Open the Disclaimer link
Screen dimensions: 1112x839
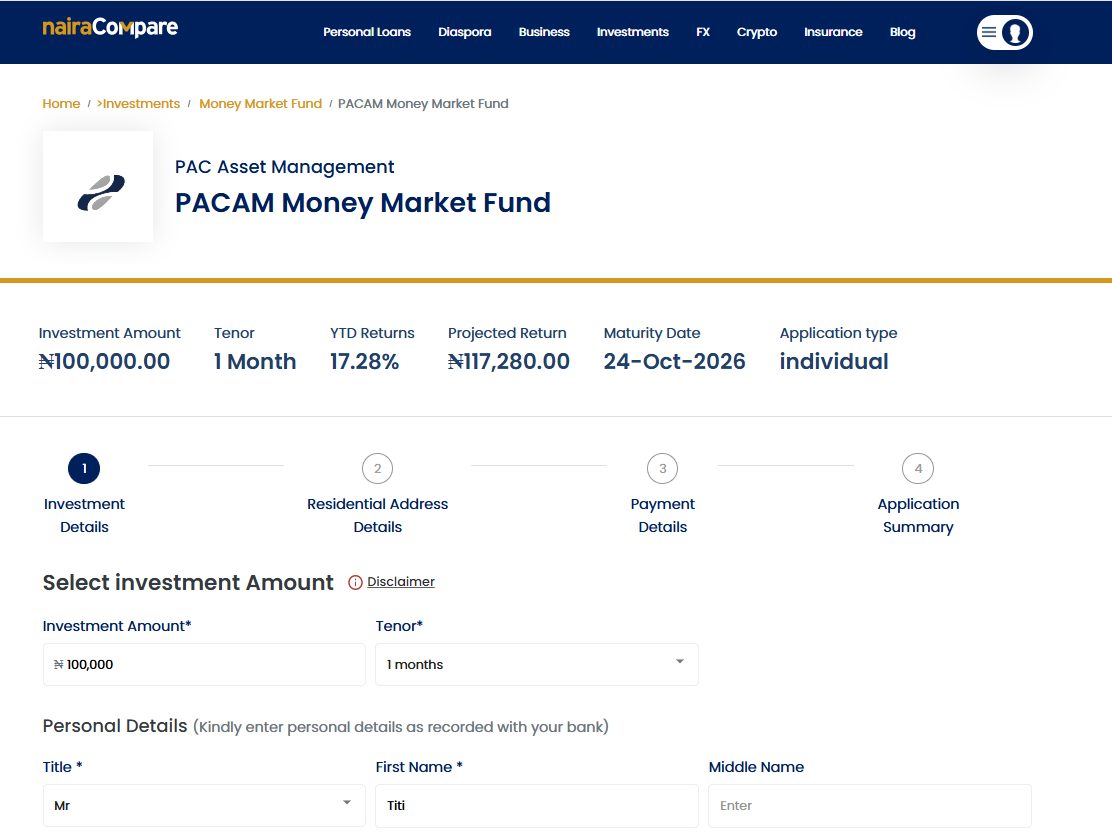pyautogui.click(x=401, y=582)
